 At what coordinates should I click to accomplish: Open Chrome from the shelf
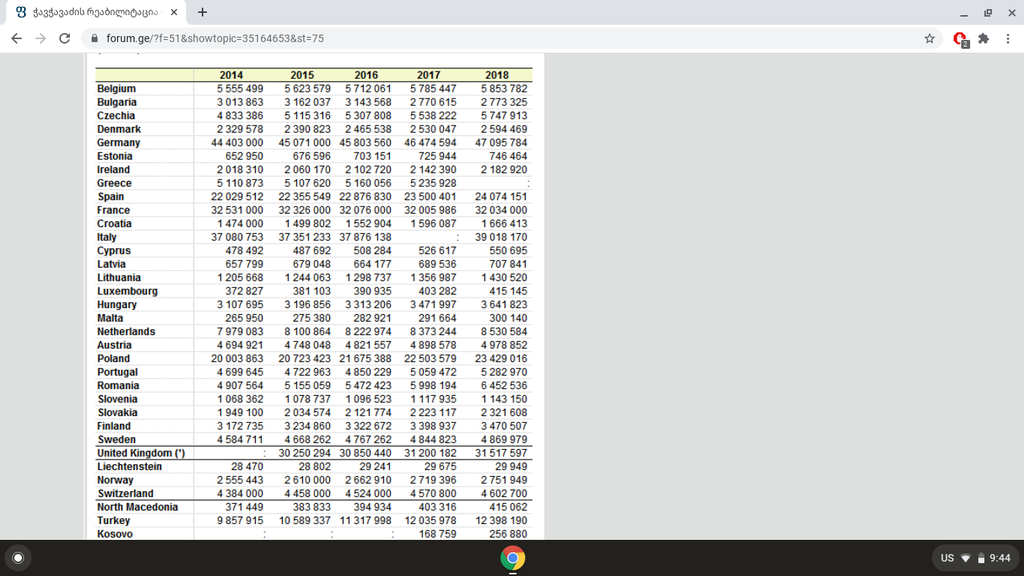coord(513,558)
